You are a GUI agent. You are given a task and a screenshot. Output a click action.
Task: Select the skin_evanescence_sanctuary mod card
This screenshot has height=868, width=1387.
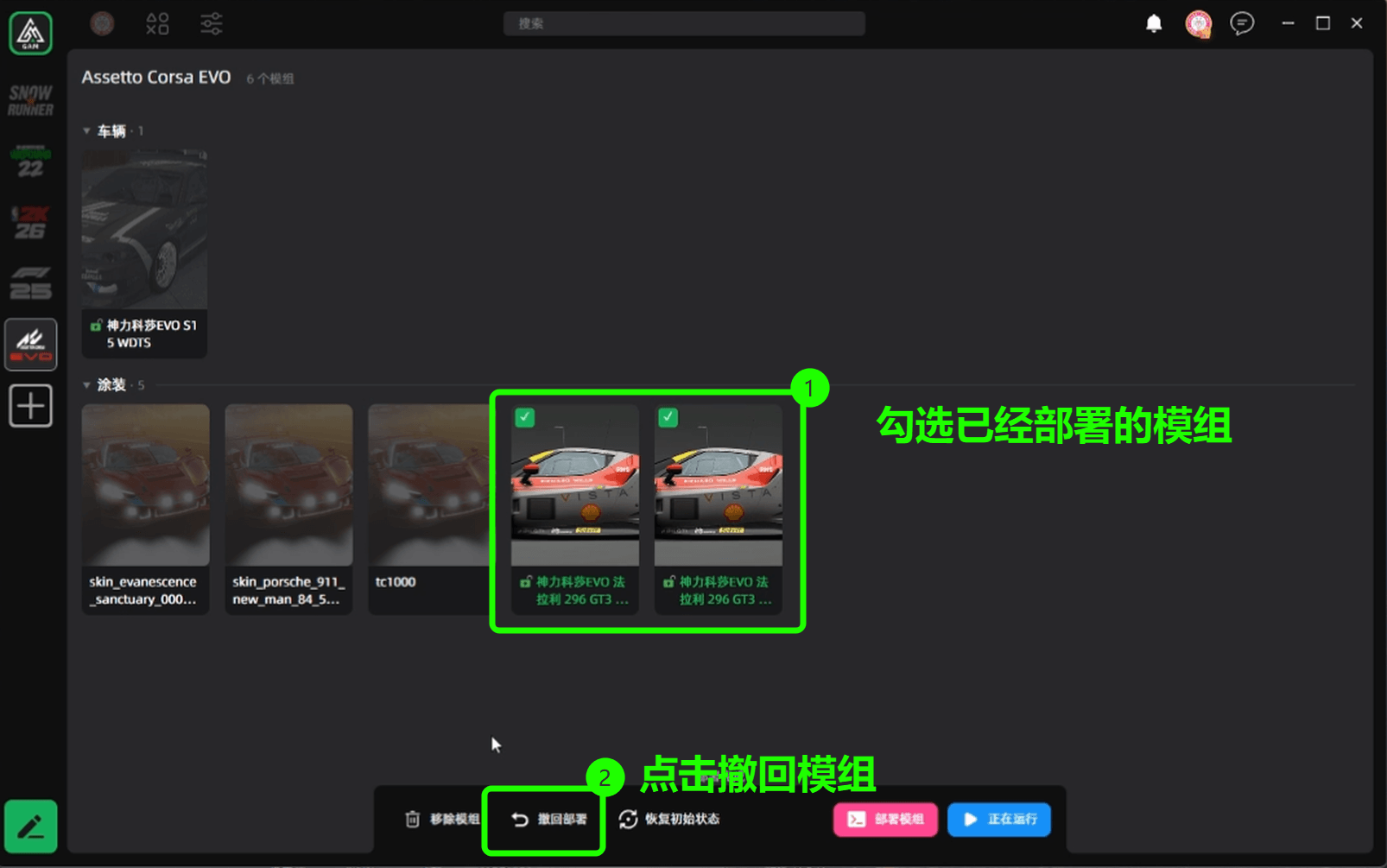(145, 510)
